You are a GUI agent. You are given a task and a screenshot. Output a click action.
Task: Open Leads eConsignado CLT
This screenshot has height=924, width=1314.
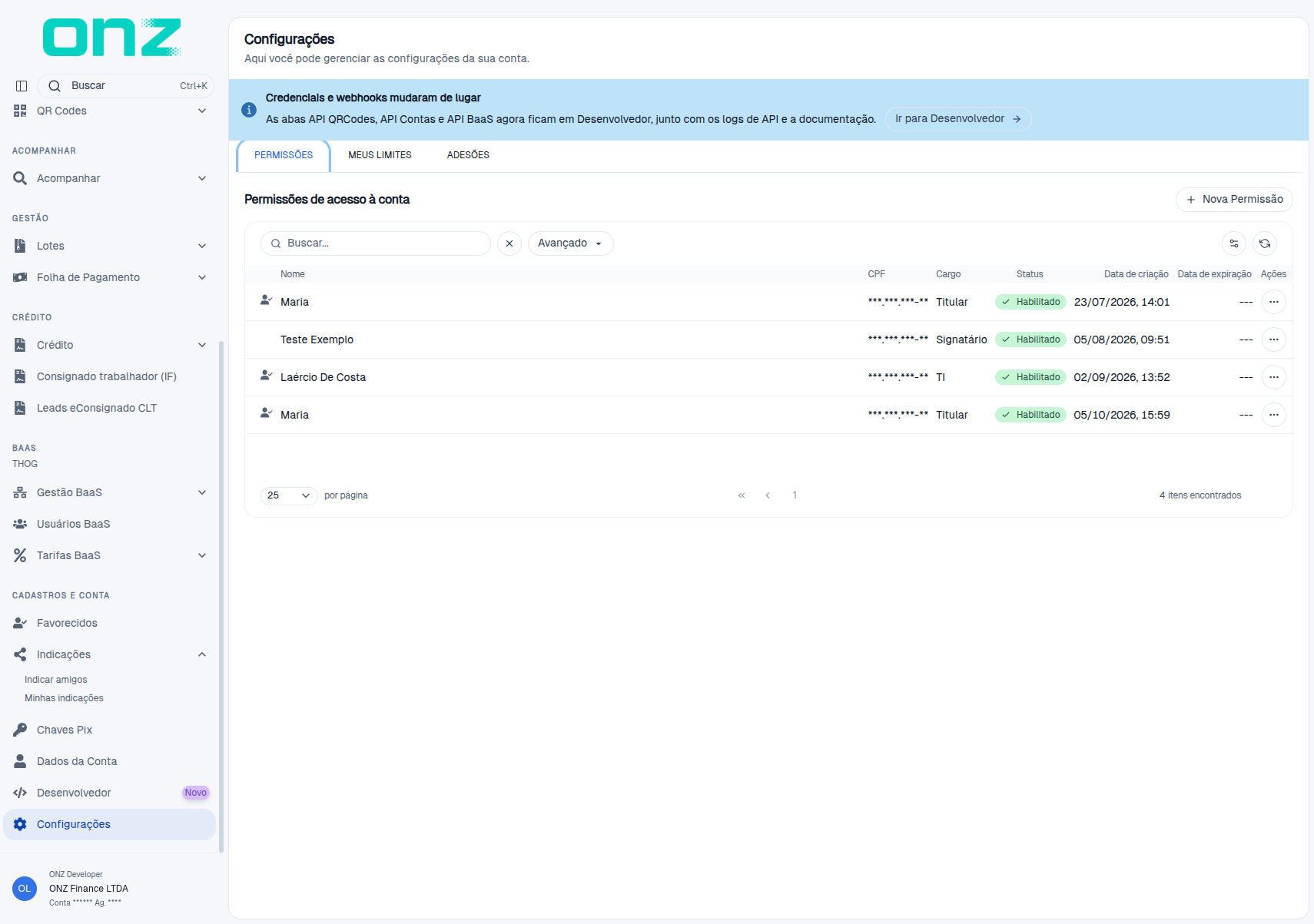click(109, 408)
